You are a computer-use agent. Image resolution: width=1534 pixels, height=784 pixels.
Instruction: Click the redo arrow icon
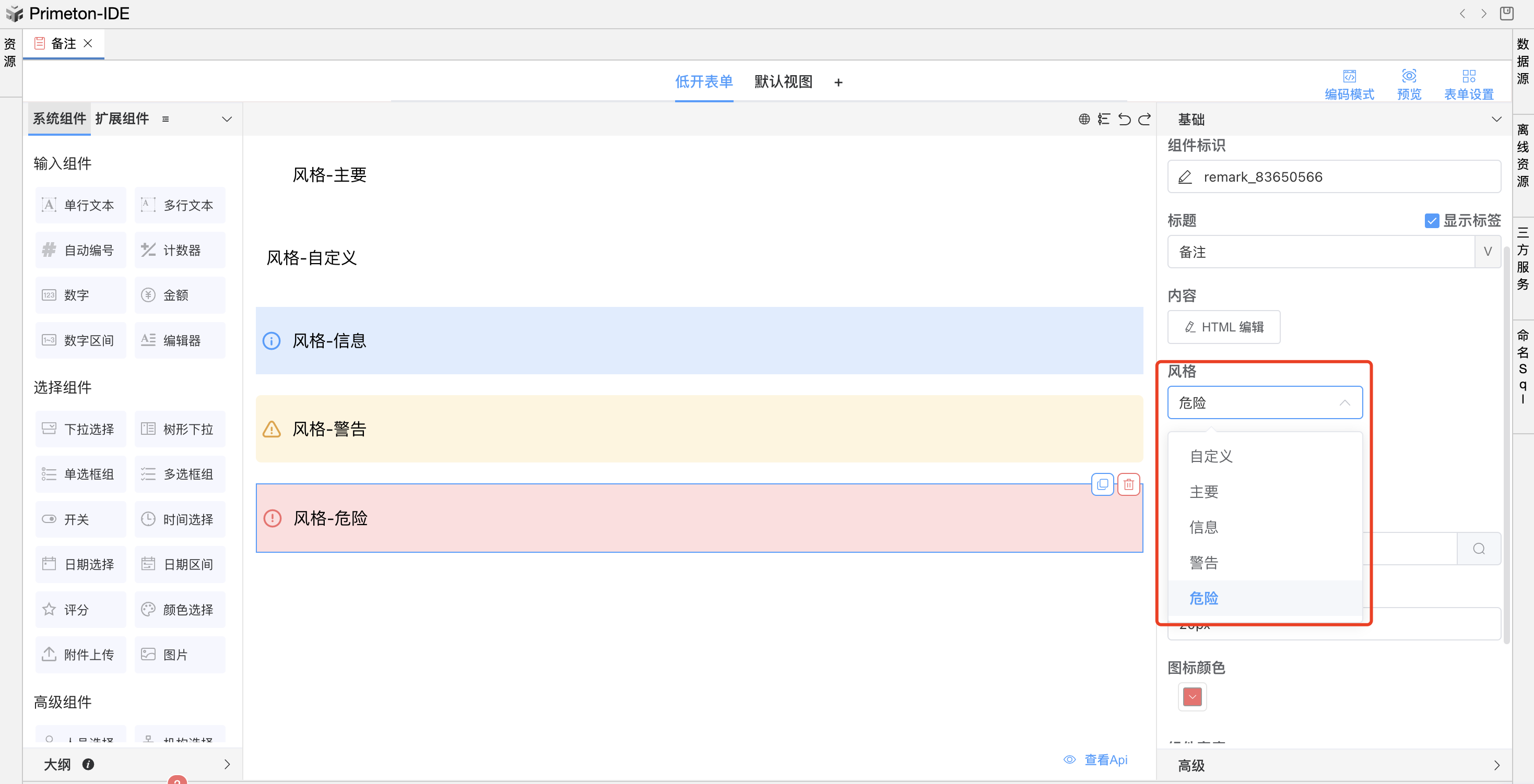pyautogui.click(x=1144, y=119)
